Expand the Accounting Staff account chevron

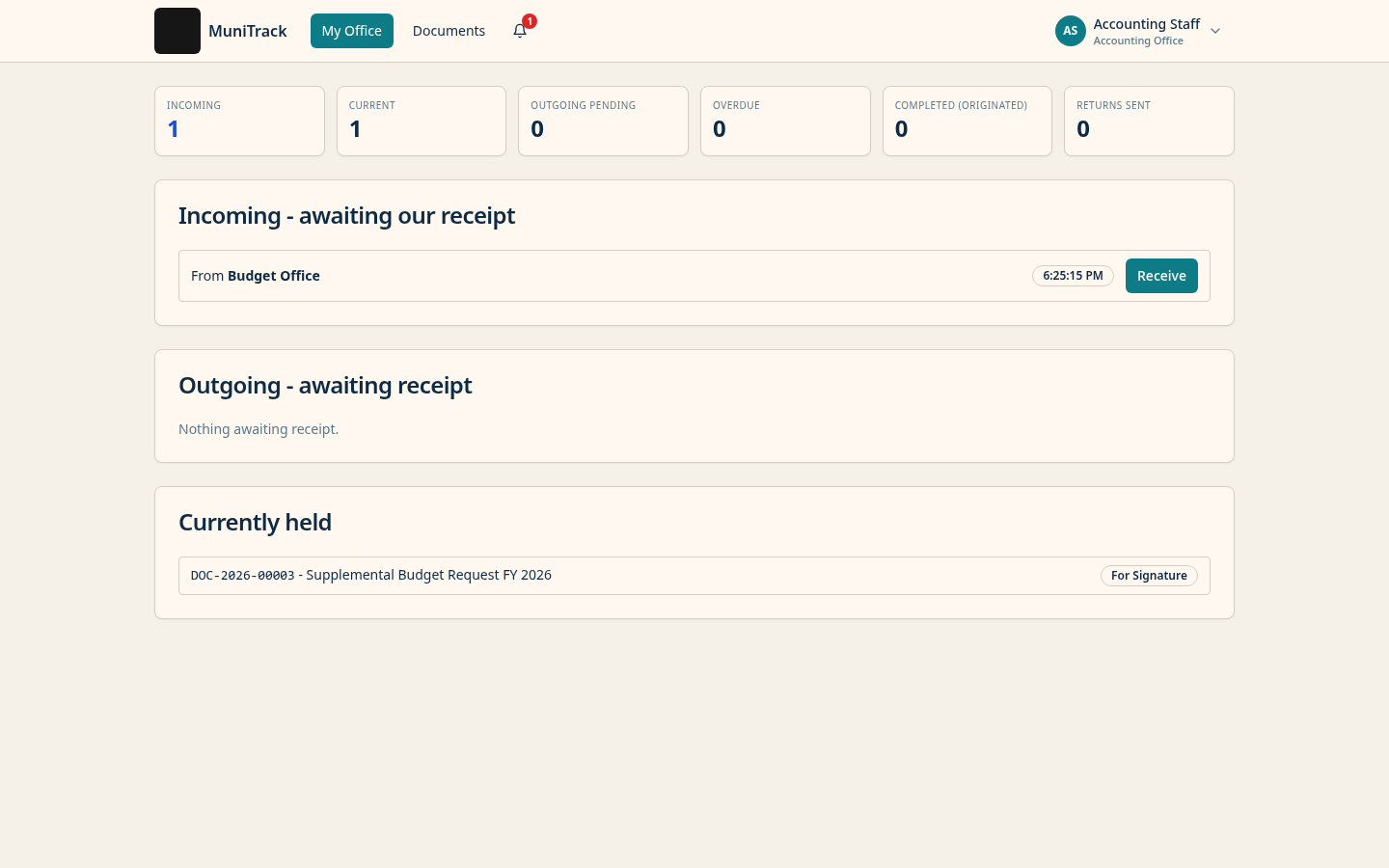1215,31
